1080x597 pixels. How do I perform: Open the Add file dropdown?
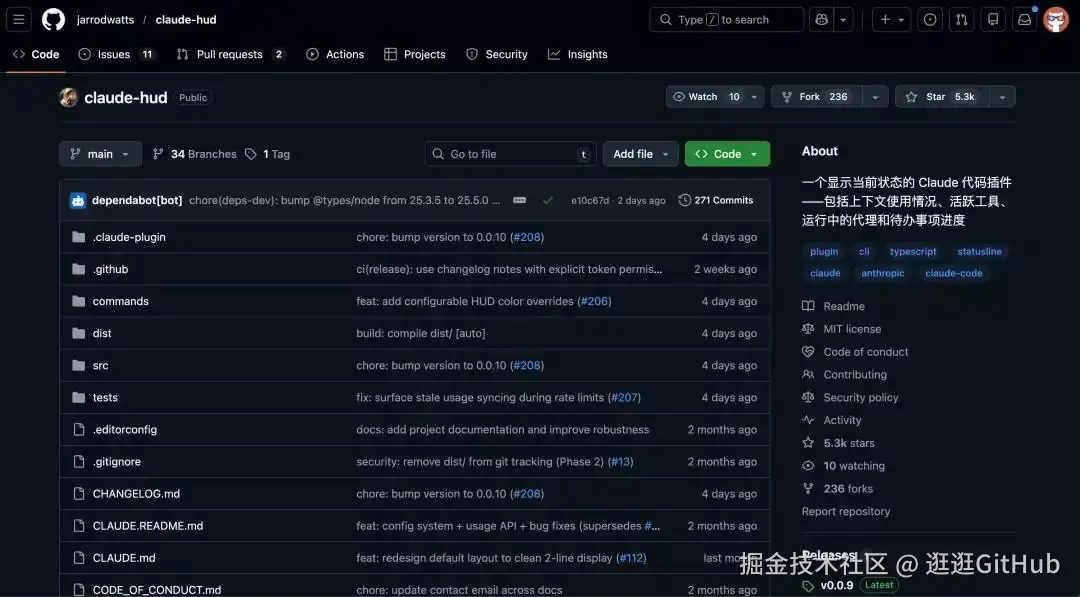[641, 154]
